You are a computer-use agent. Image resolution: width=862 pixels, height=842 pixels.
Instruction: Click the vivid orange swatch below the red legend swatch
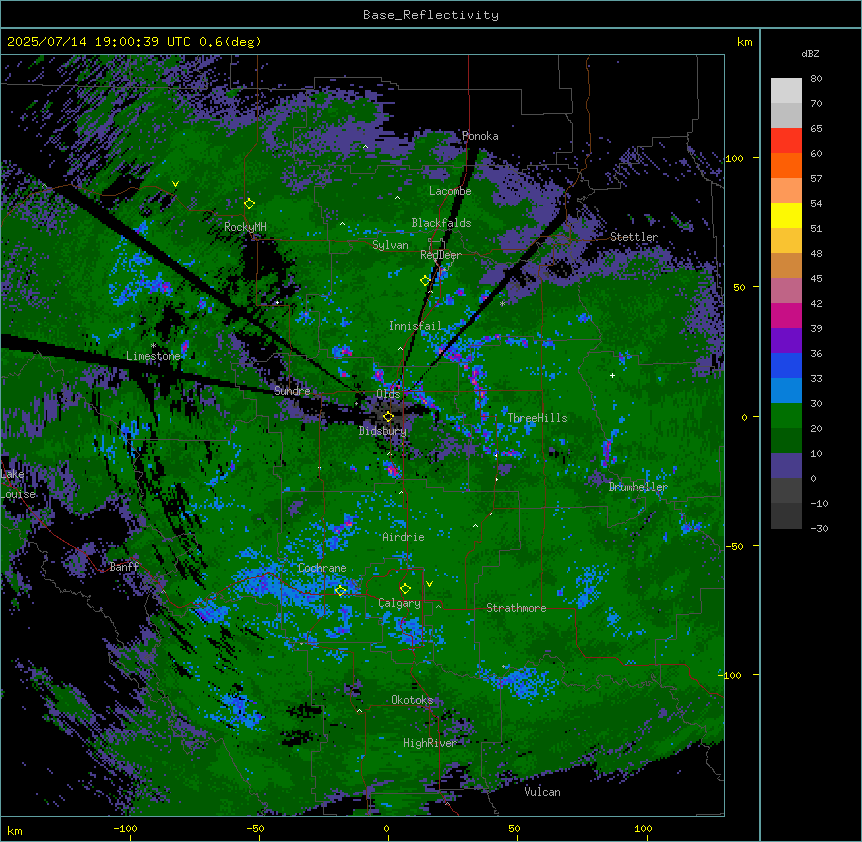(x=786, y=165)
